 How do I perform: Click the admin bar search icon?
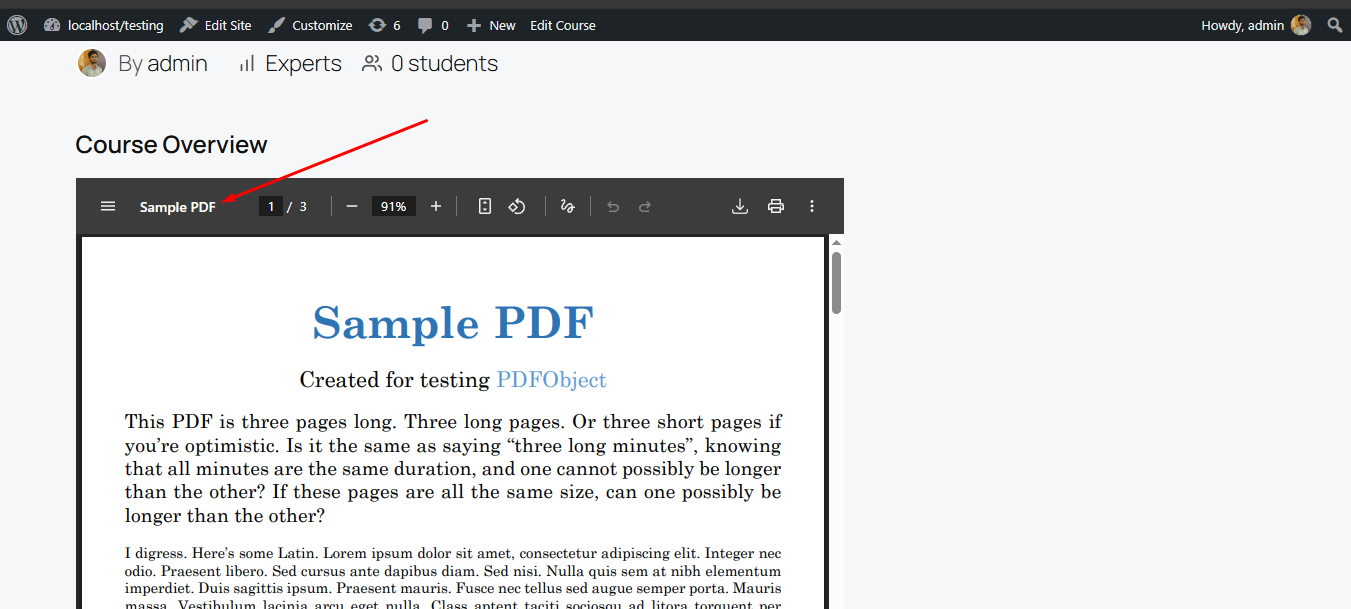pyautogui.click(x=1334, y=25)
